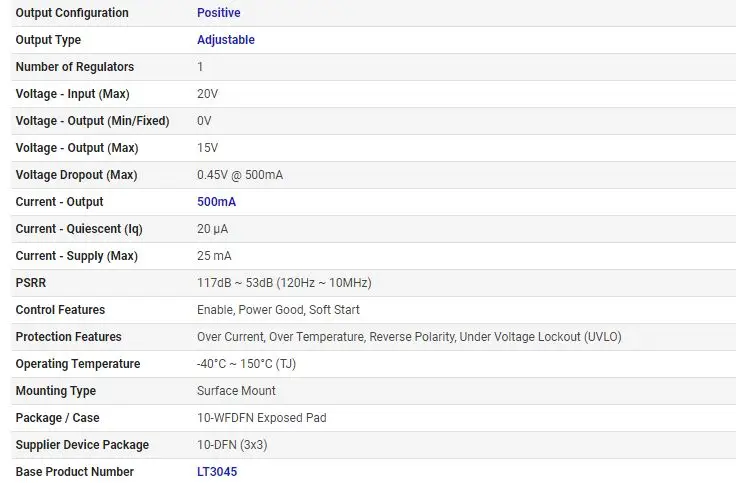Click the "Surface Mount" mounting type value
Viewport: 736px width, 483px height.
click(x=236, y=391)
